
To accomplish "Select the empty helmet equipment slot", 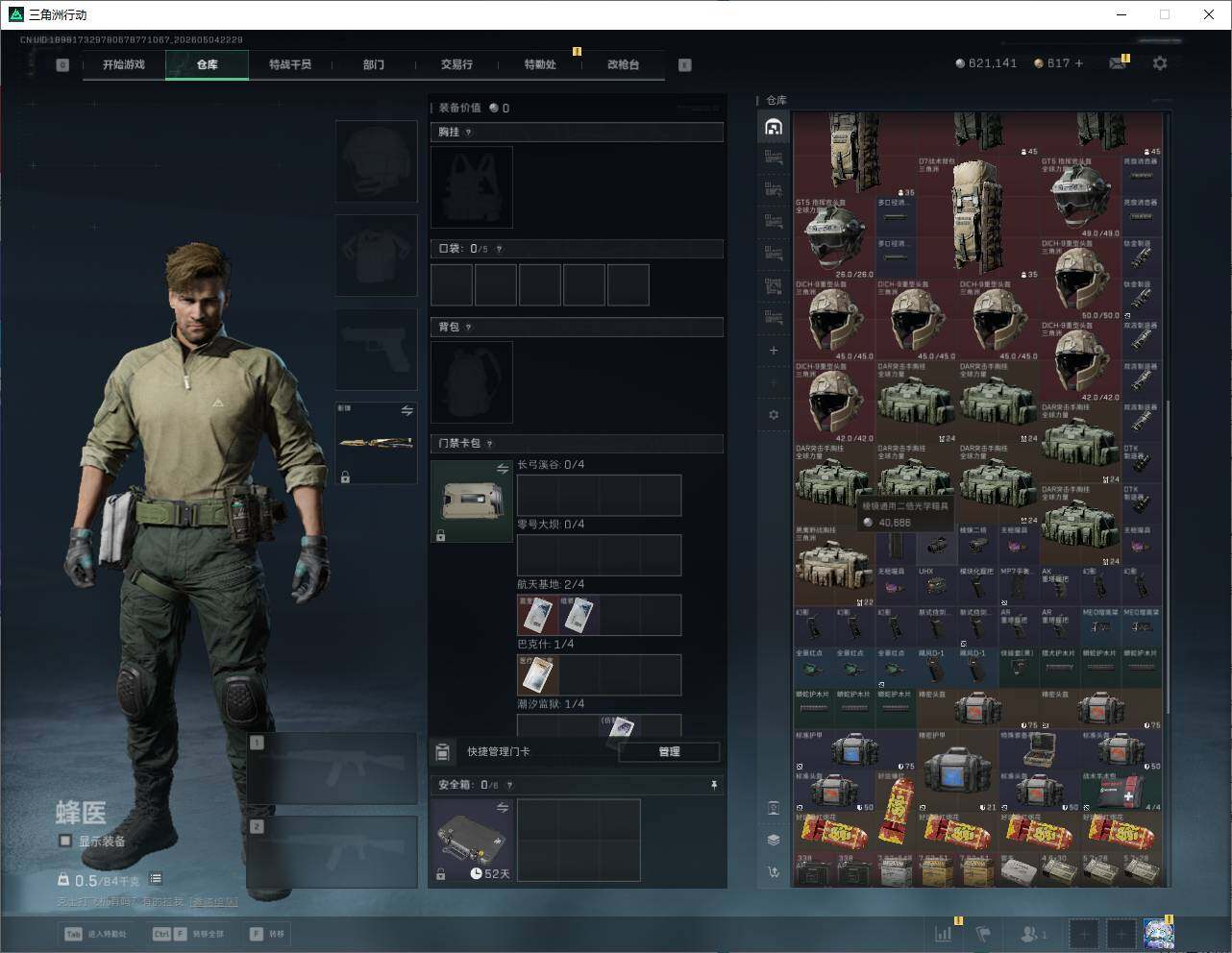I will pyautogui.click(x=377, y=161).
